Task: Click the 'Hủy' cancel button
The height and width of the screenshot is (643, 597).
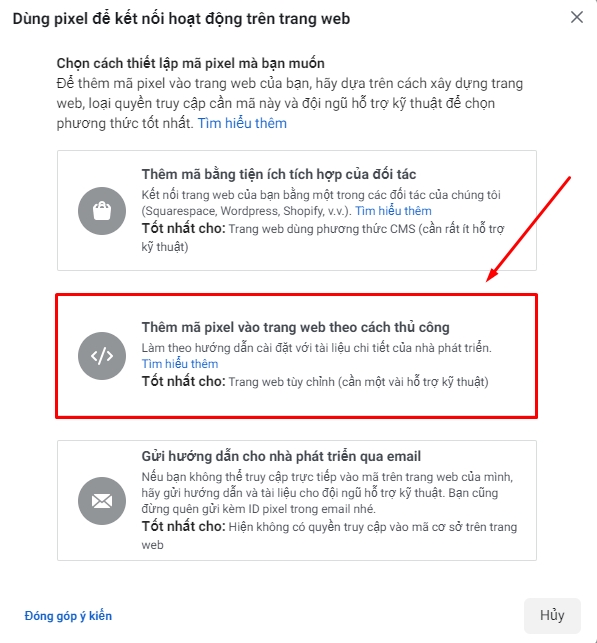Action: [552, 616]
